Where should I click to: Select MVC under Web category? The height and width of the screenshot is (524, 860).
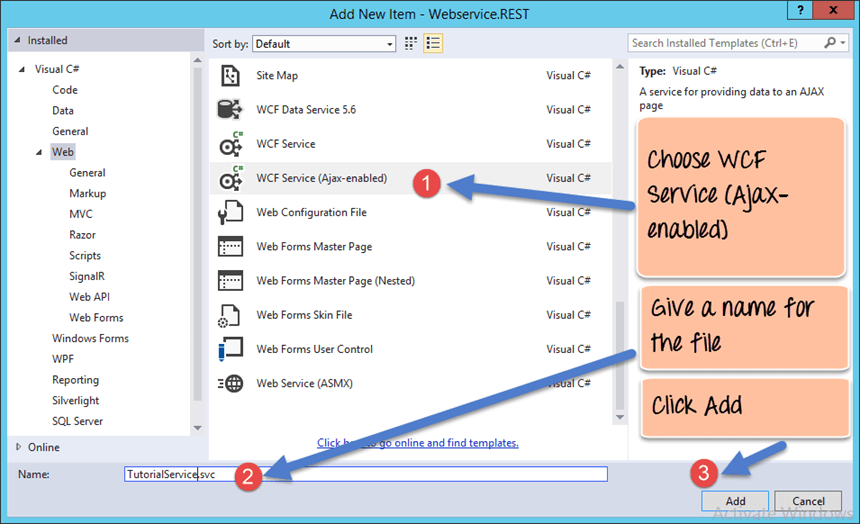click(x=81, y=214)
